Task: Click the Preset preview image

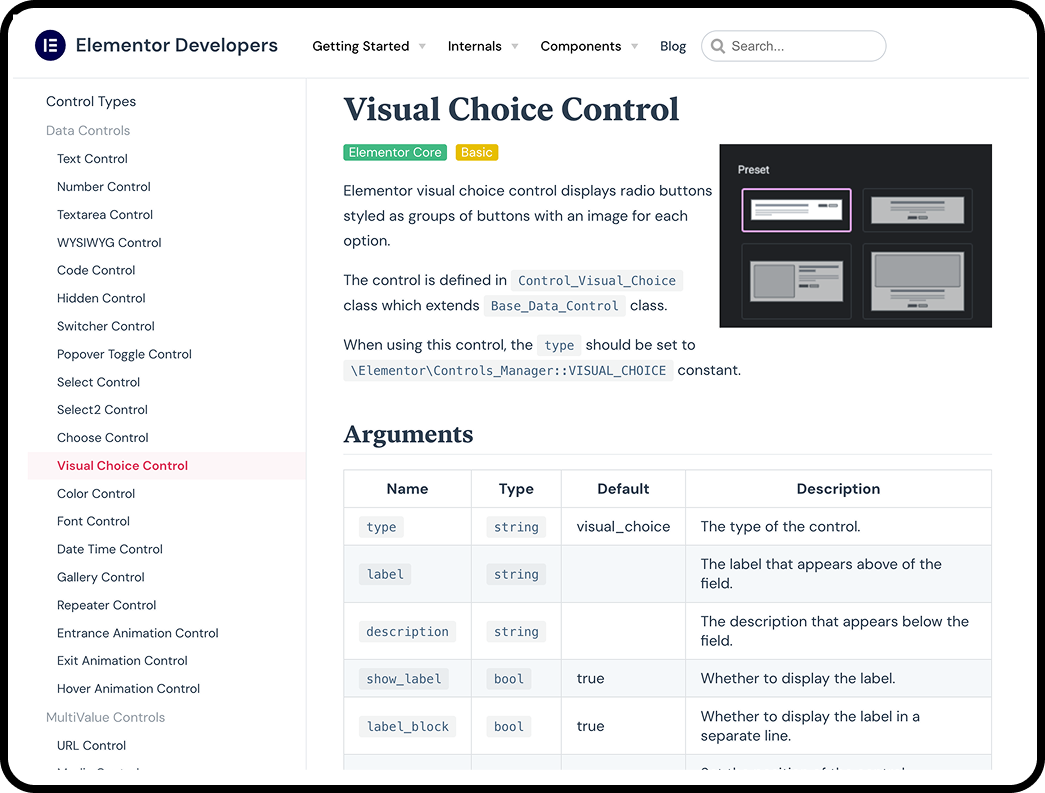Action: 855,236
